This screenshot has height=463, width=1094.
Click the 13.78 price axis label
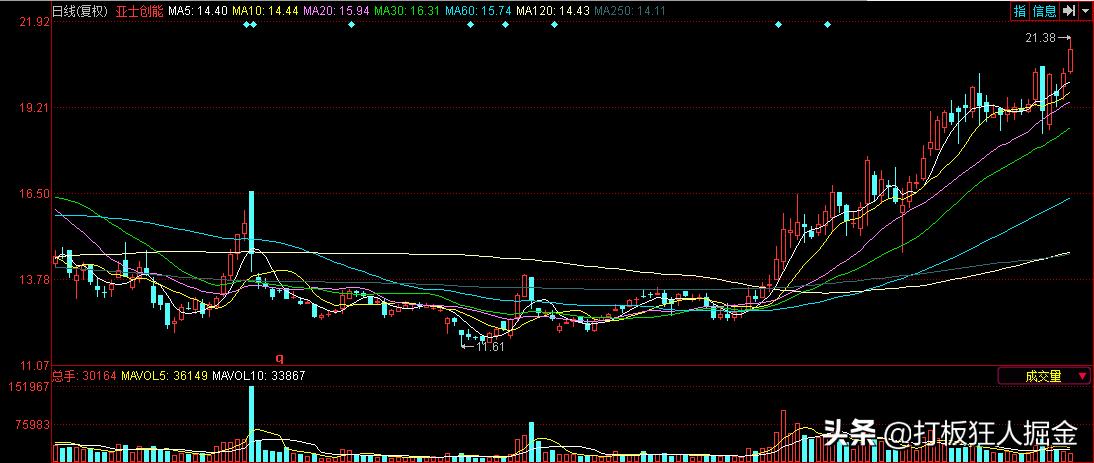(x=36, y=280)
